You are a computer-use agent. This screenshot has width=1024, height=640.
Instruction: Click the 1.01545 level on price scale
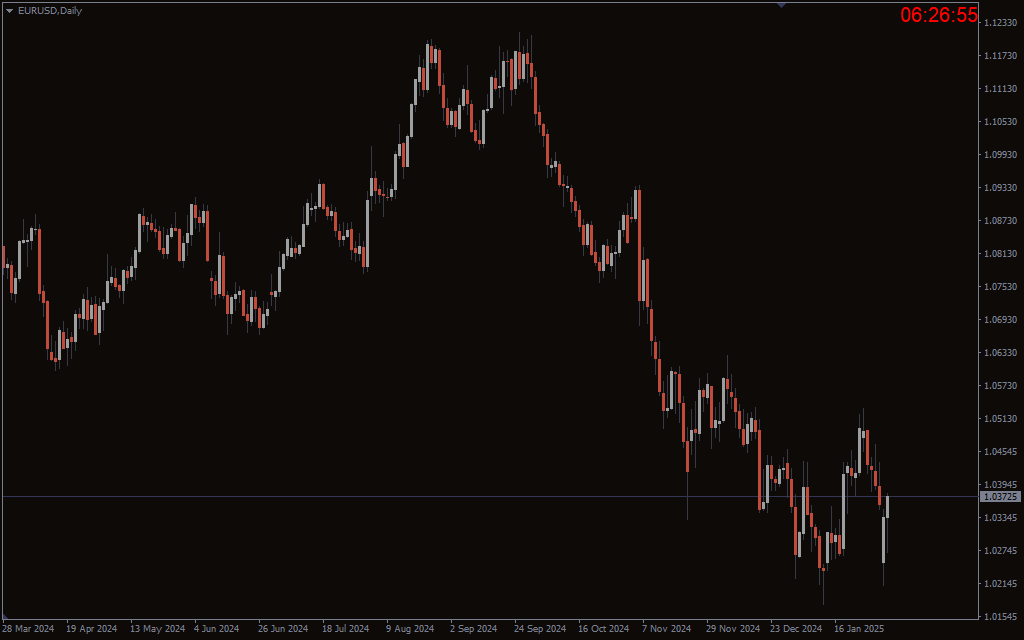click(x=1000, y=616)
